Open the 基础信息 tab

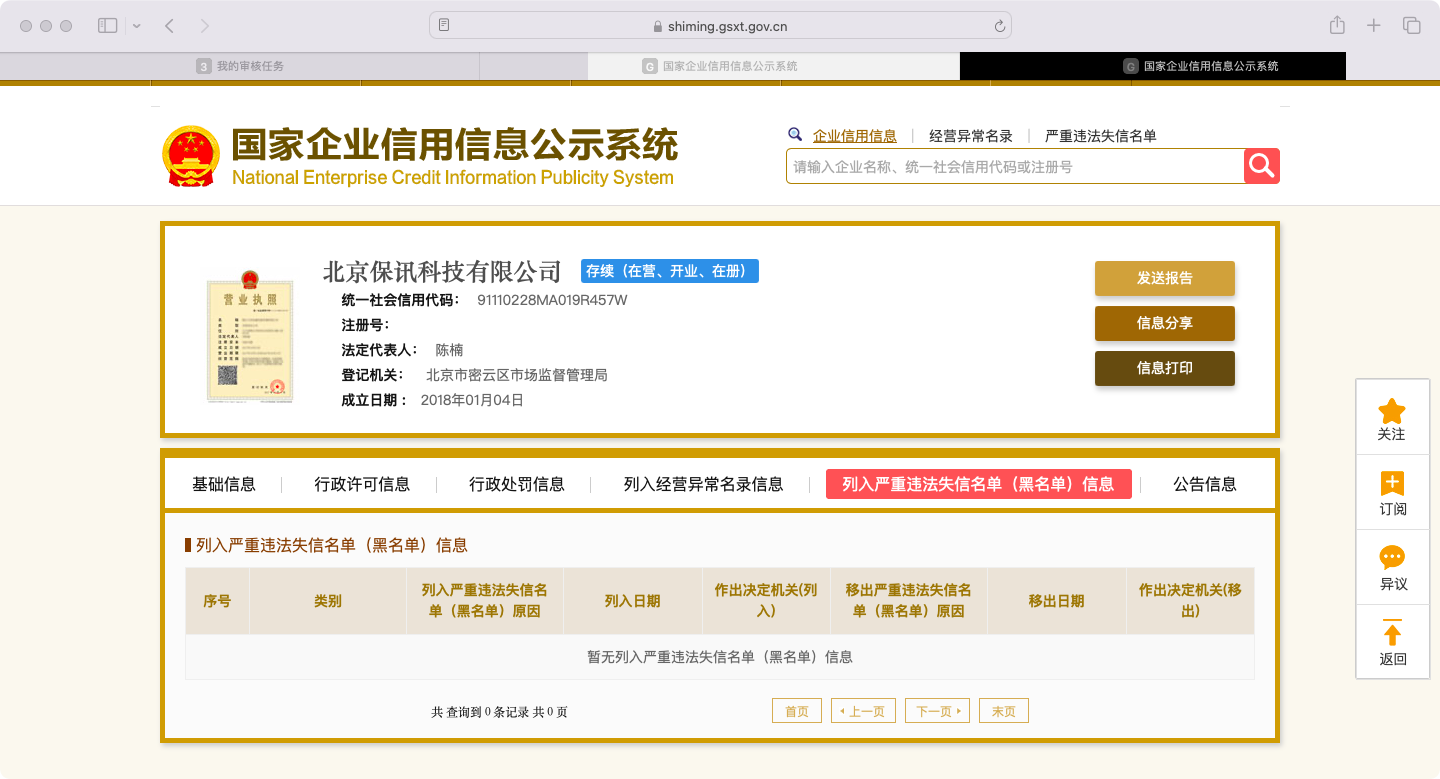(x=224, y=484)
